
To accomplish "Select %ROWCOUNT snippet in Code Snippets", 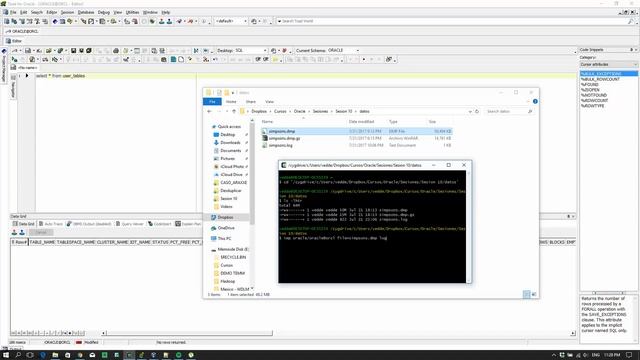I will click(594, 100).
